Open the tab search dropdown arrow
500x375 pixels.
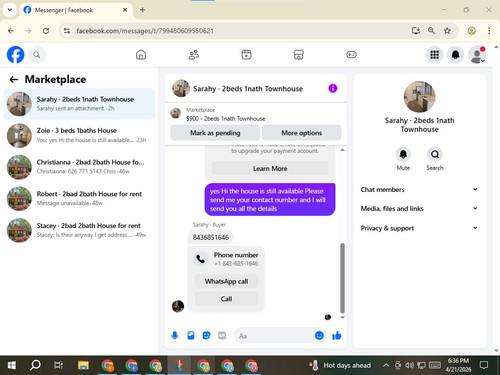coord(10,10)
